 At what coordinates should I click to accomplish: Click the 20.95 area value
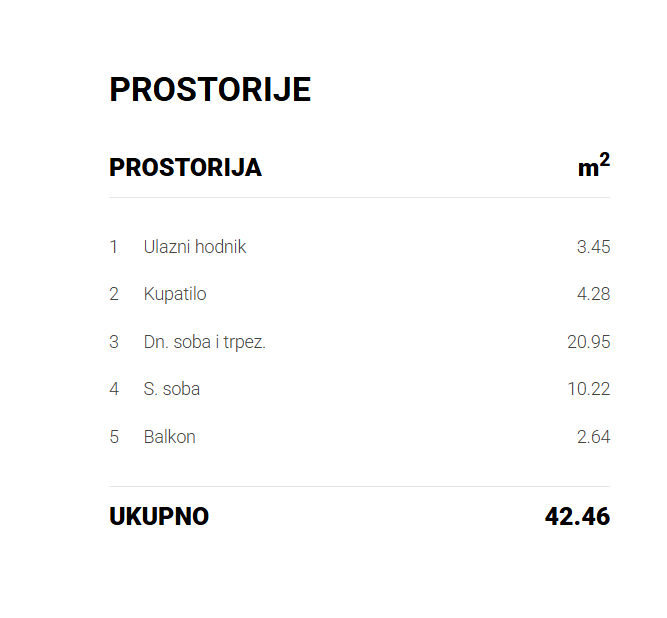(589, 342)
